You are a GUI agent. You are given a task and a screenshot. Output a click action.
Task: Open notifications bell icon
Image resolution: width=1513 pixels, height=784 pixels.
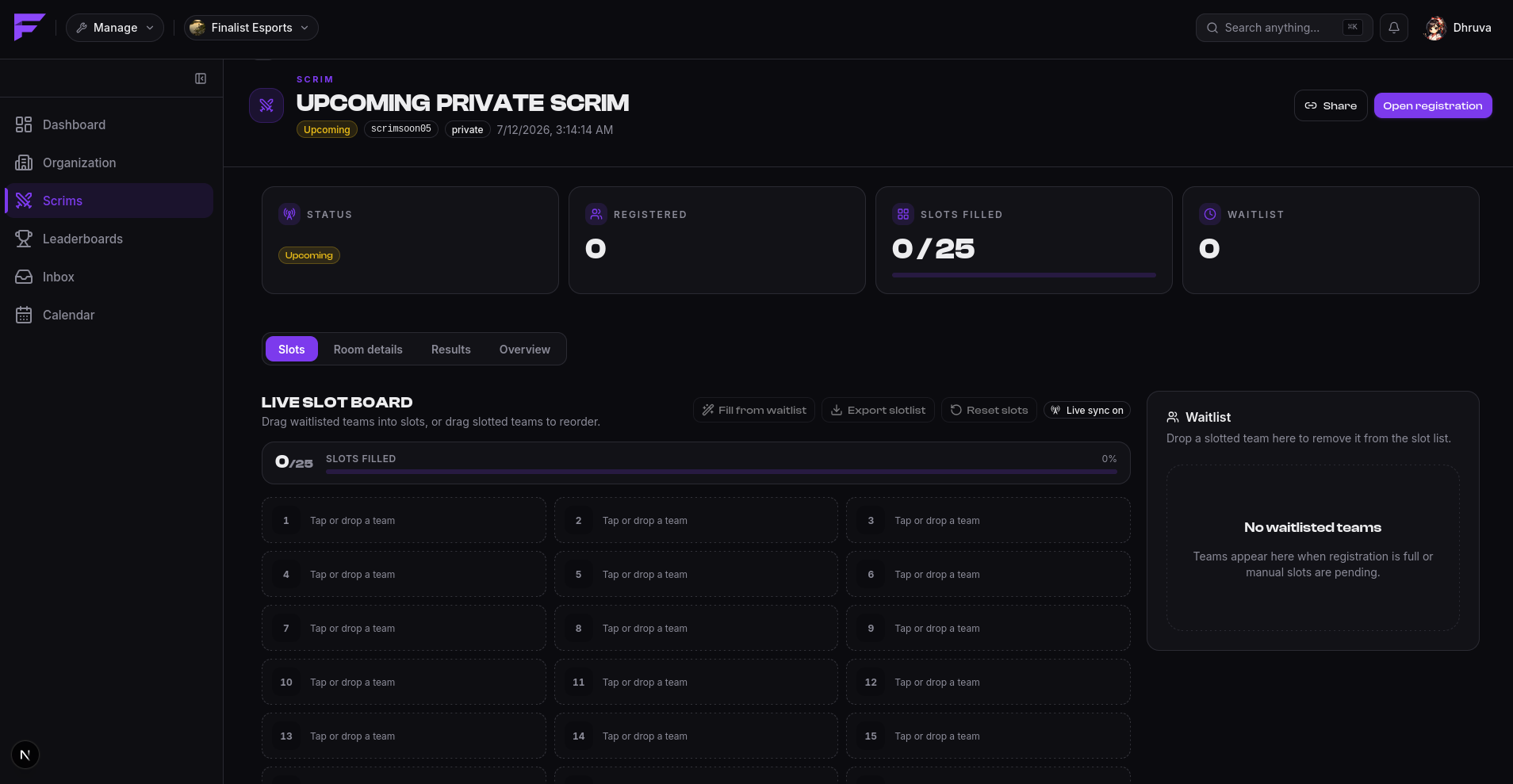tap(1394, 28)
